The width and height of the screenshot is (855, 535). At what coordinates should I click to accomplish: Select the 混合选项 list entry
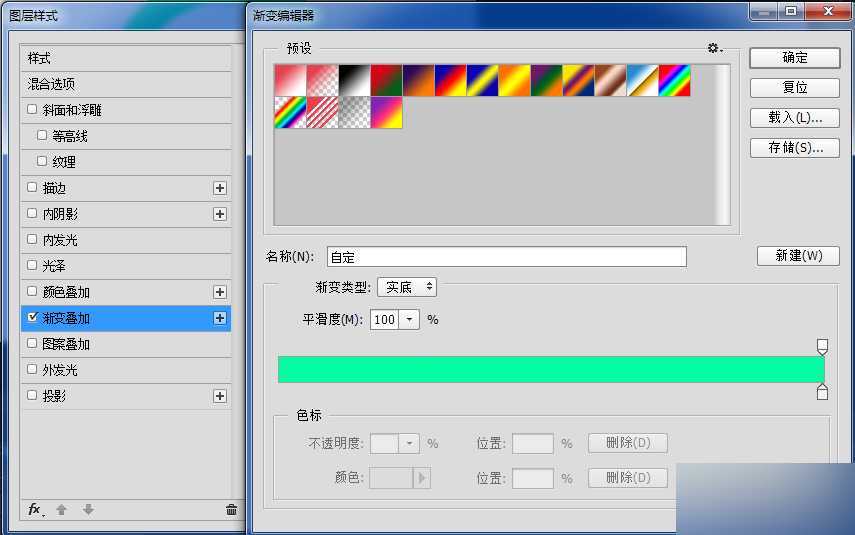125,84
